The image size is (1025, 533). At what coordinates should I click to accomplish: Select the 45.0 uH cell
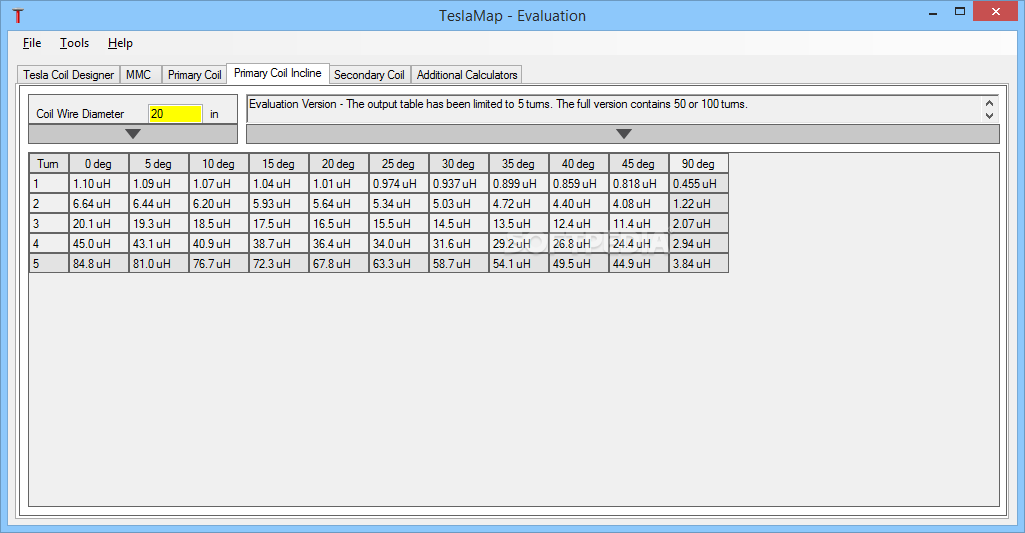[x=99, y=243]
